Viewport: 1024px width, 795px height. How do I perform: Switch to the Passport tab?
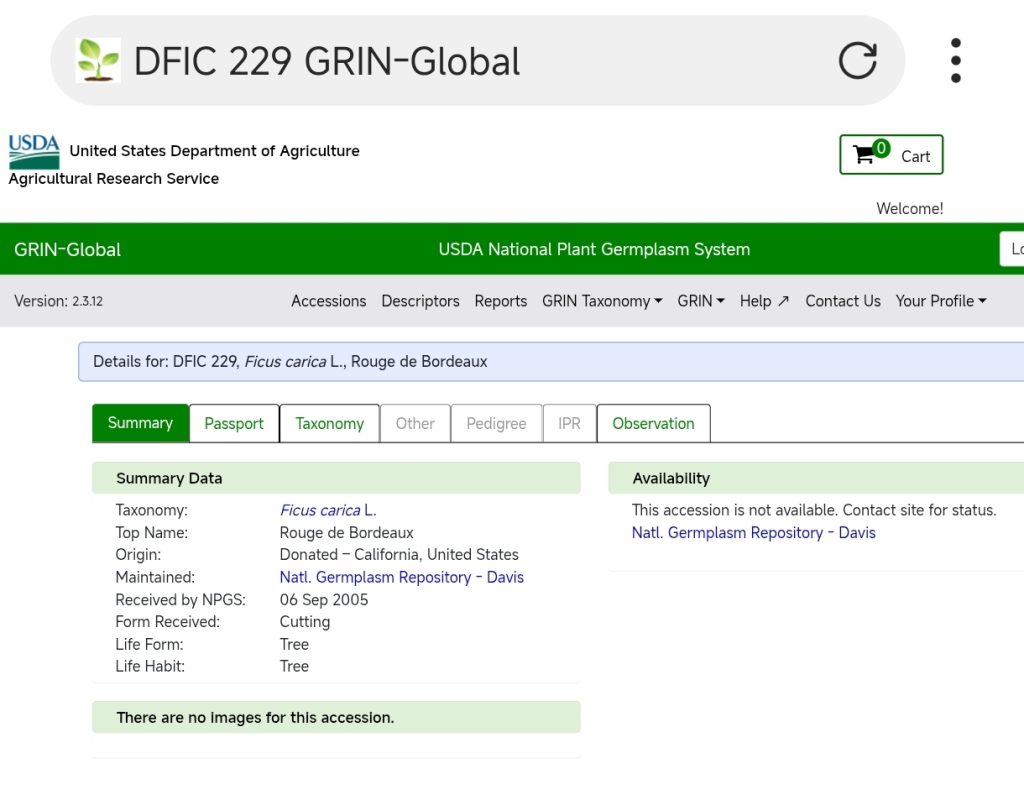(234, 423)
